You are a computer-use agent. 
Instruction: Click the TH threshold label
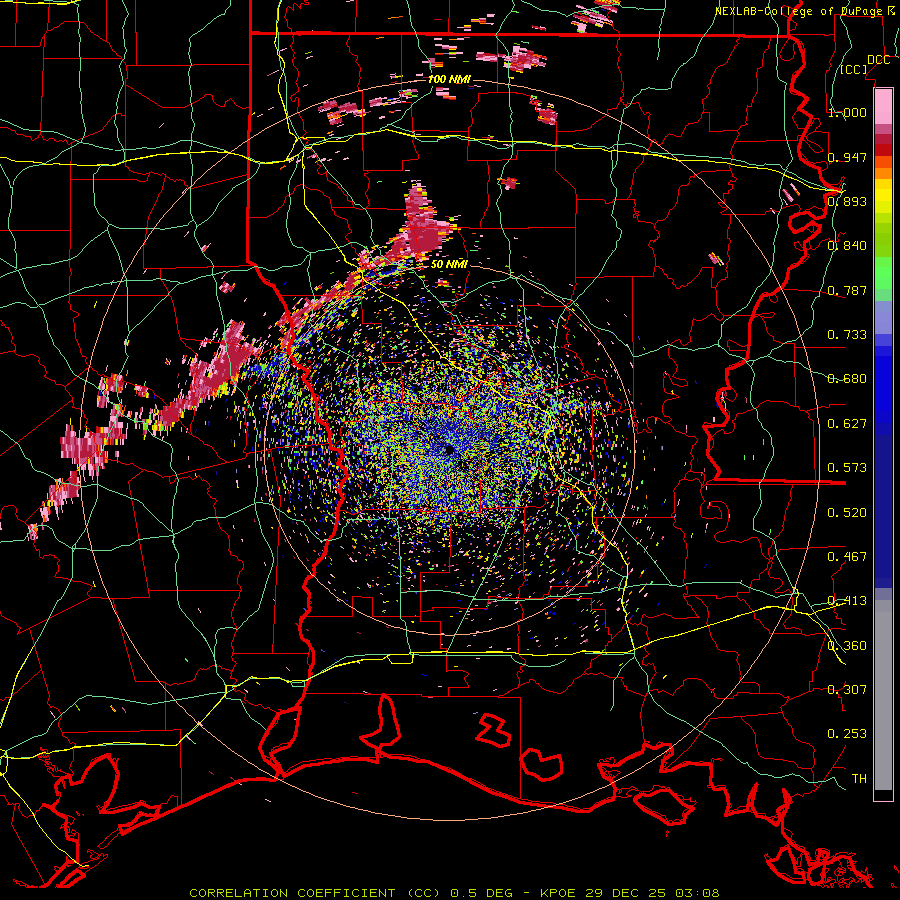click(859, 779)
